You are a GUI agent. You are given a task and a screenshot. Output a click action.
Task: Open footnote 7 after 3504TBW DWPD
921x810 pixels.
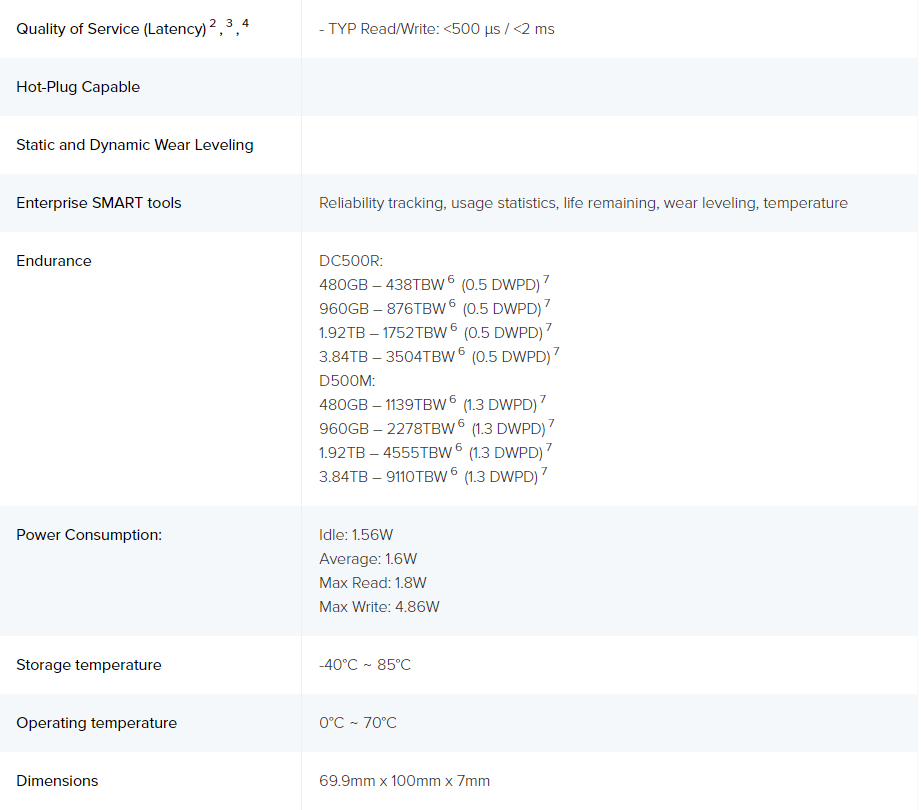[x=556, y=351]
